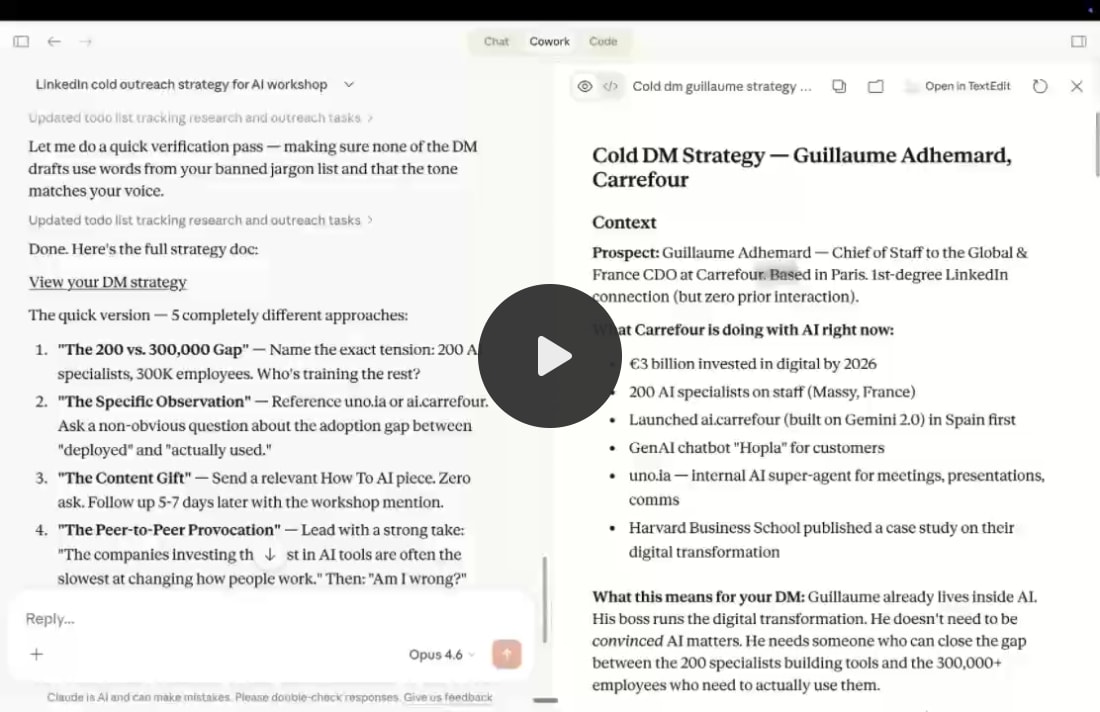The image size is (1100, 712).
Task: Copy the document with the copy icon
Action: coord(839,86)
